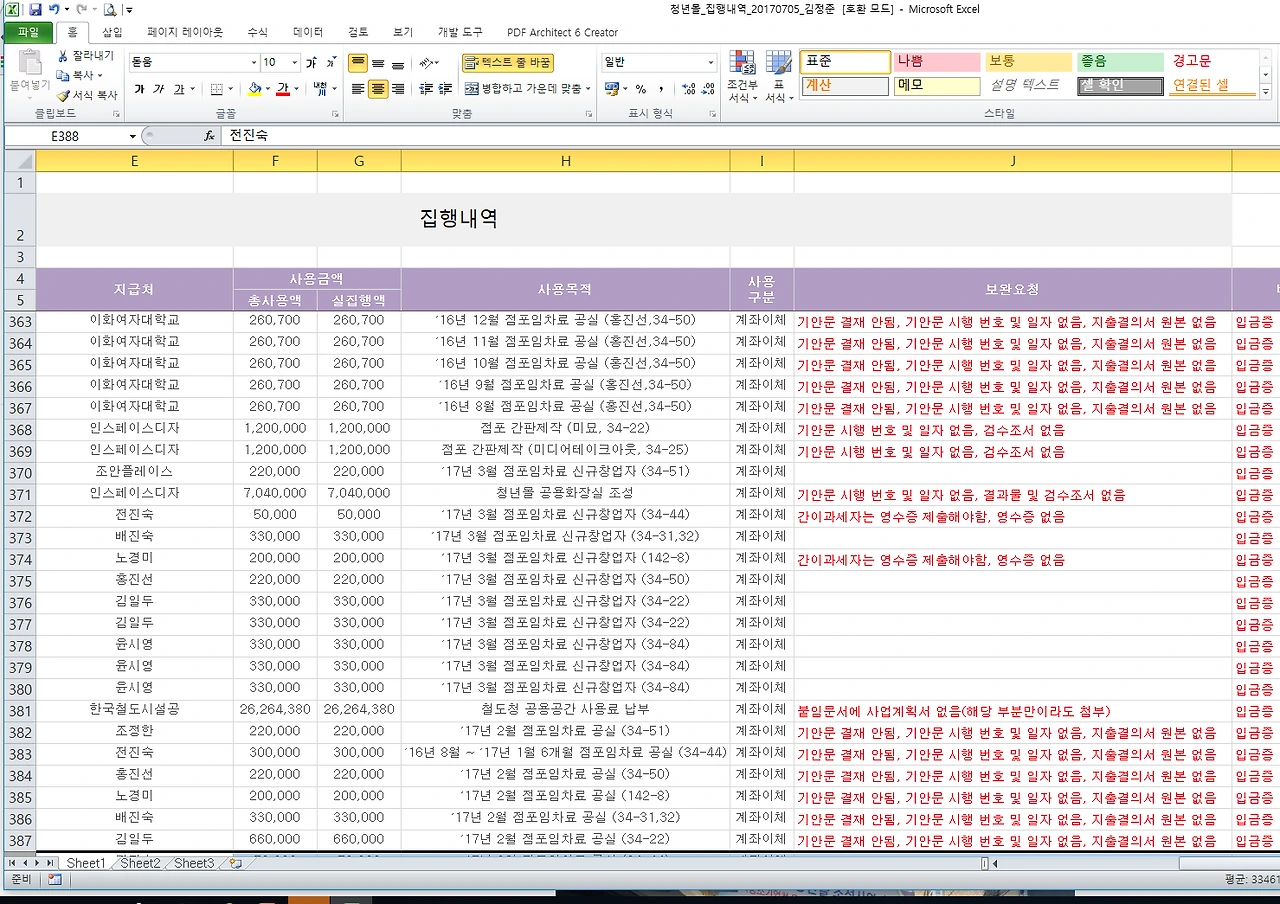Open the fill color dropdown arrow
The width and height of the screenshot is (1280, 904).
[268, 90]
